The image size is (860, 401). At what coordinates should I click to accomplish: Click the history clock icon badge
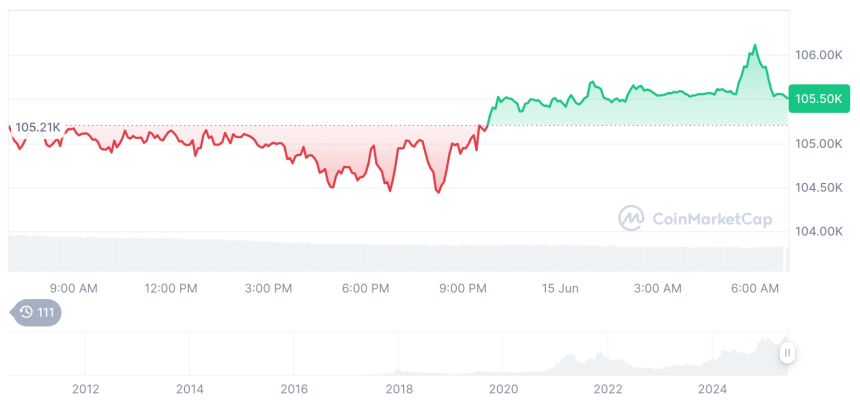(36, 313)
